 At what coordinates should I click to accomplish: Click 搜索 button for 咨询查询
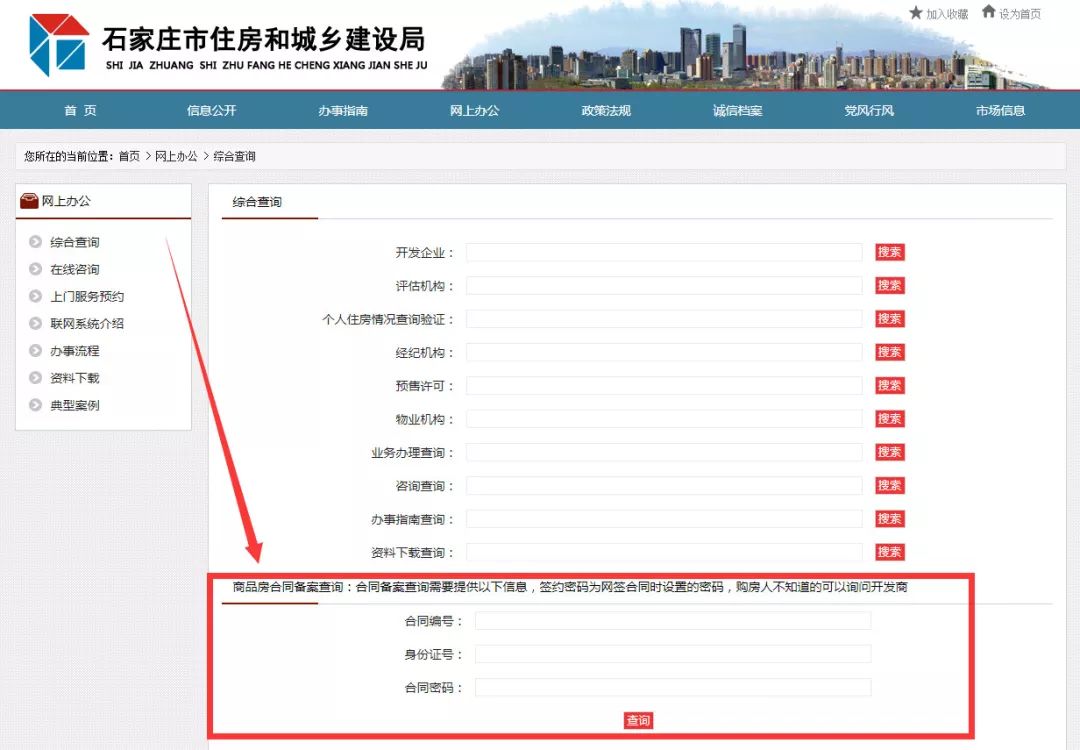click(x=889, y=486)
